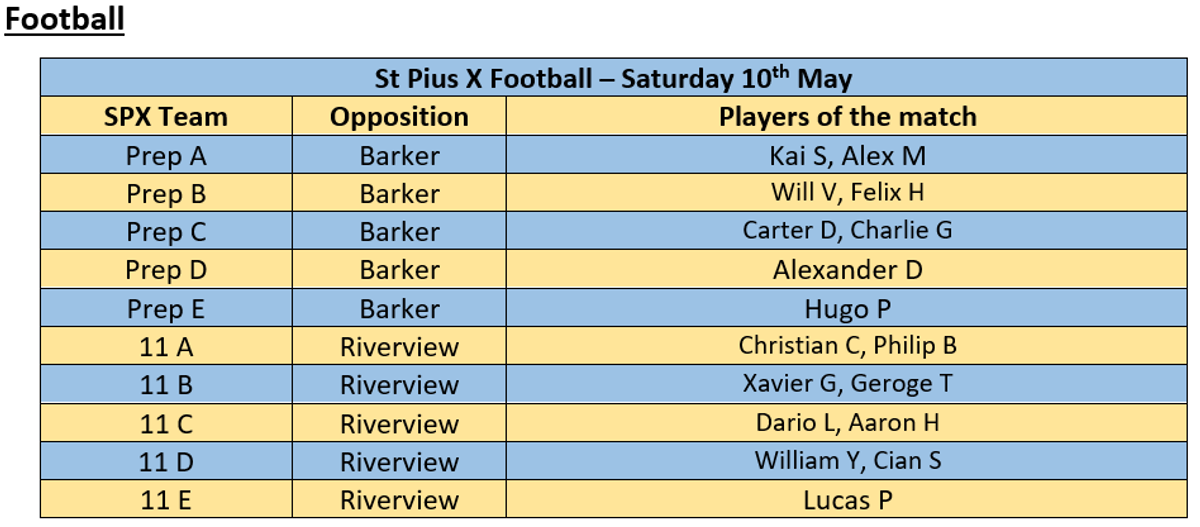Screen dimensions: 1200x527
Task: Click the SPX Team column header
Action: coord(166,117)
